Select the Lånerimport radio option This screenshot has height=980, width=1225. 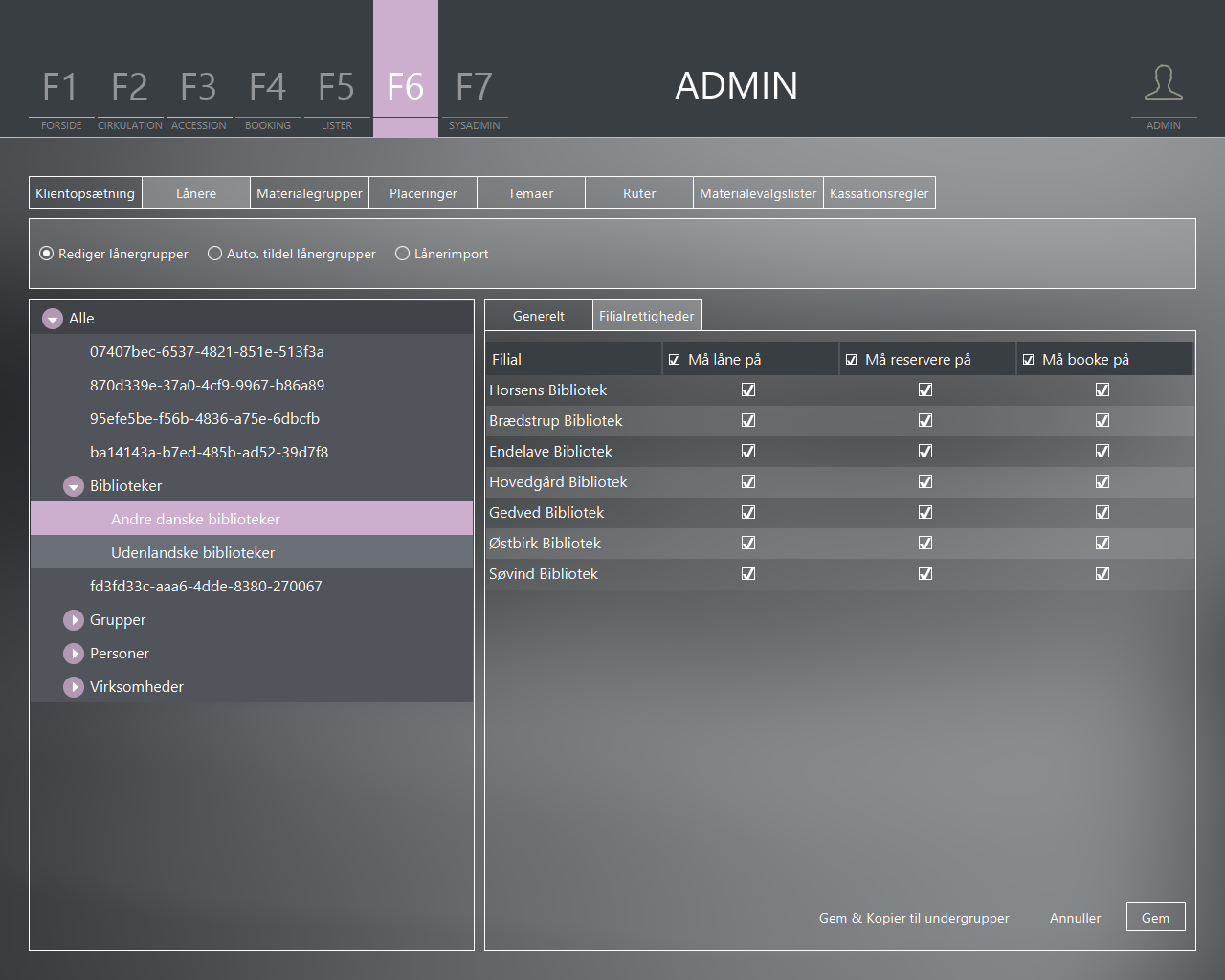402,254
